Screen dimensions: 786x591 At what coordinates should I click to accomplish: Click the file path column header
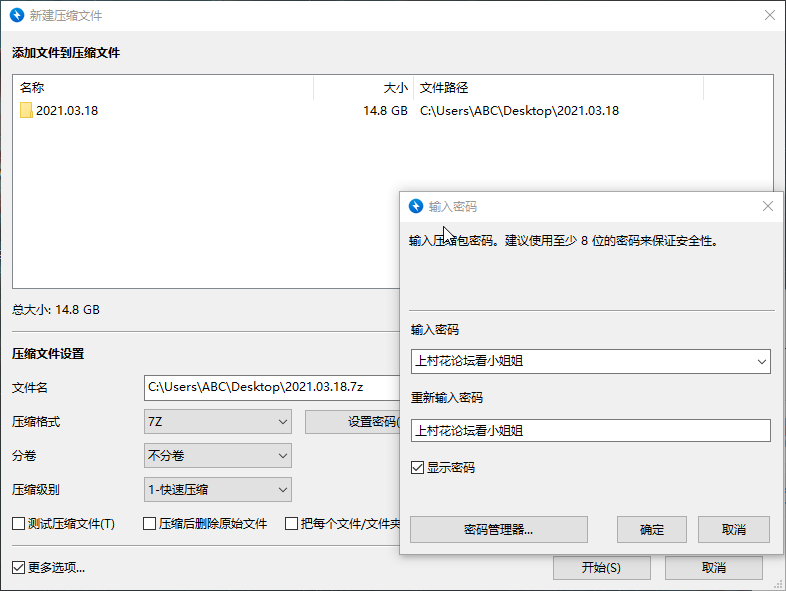coord(557,88)
